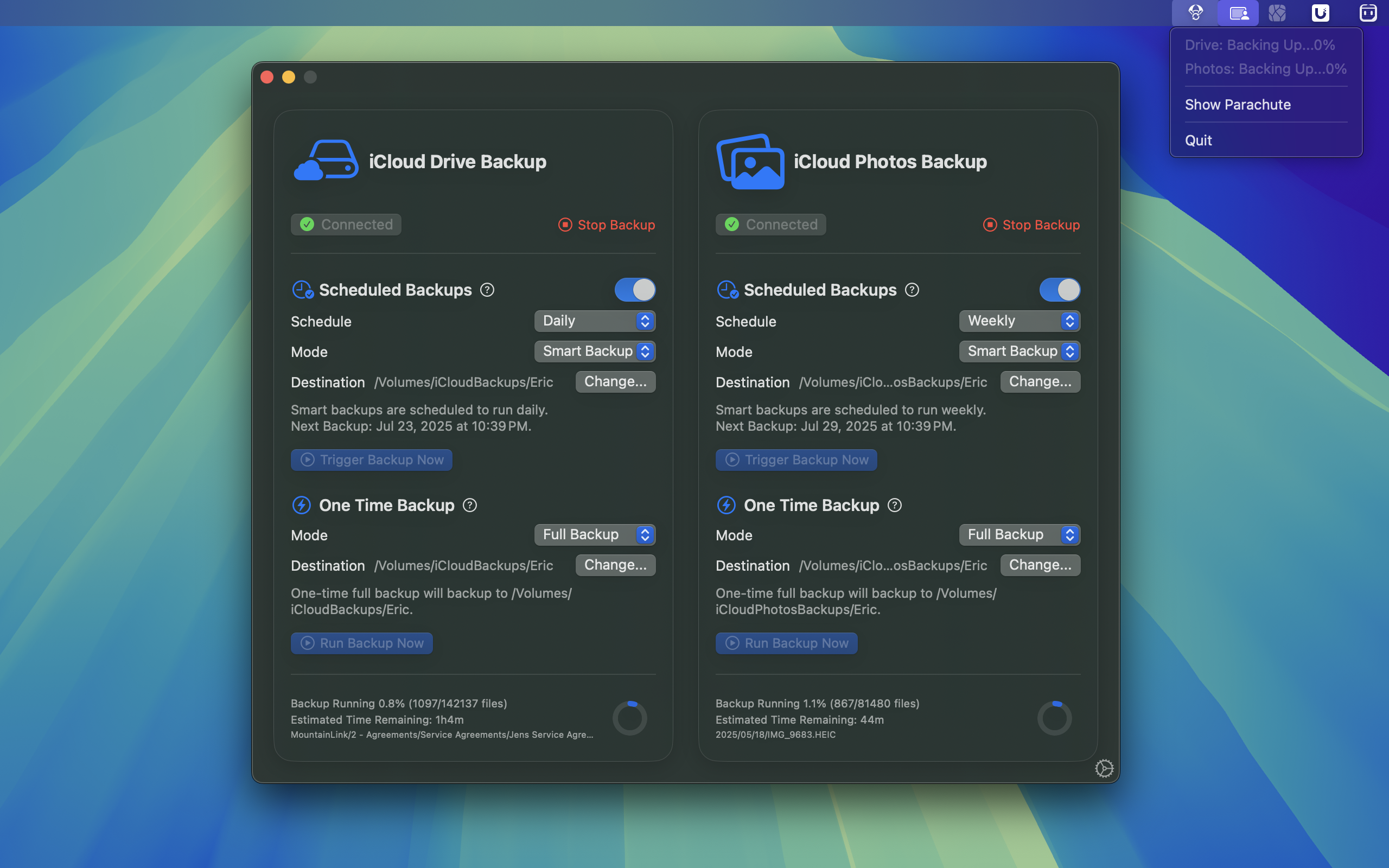Open the U-shaped magnet menu bar icon

click(1321, 12)
